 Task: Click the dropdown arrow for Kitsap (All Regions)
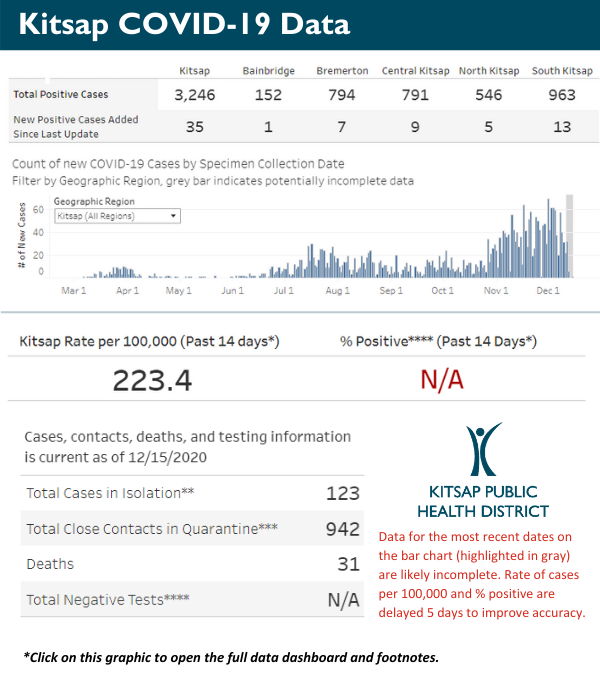click(174, 215)
